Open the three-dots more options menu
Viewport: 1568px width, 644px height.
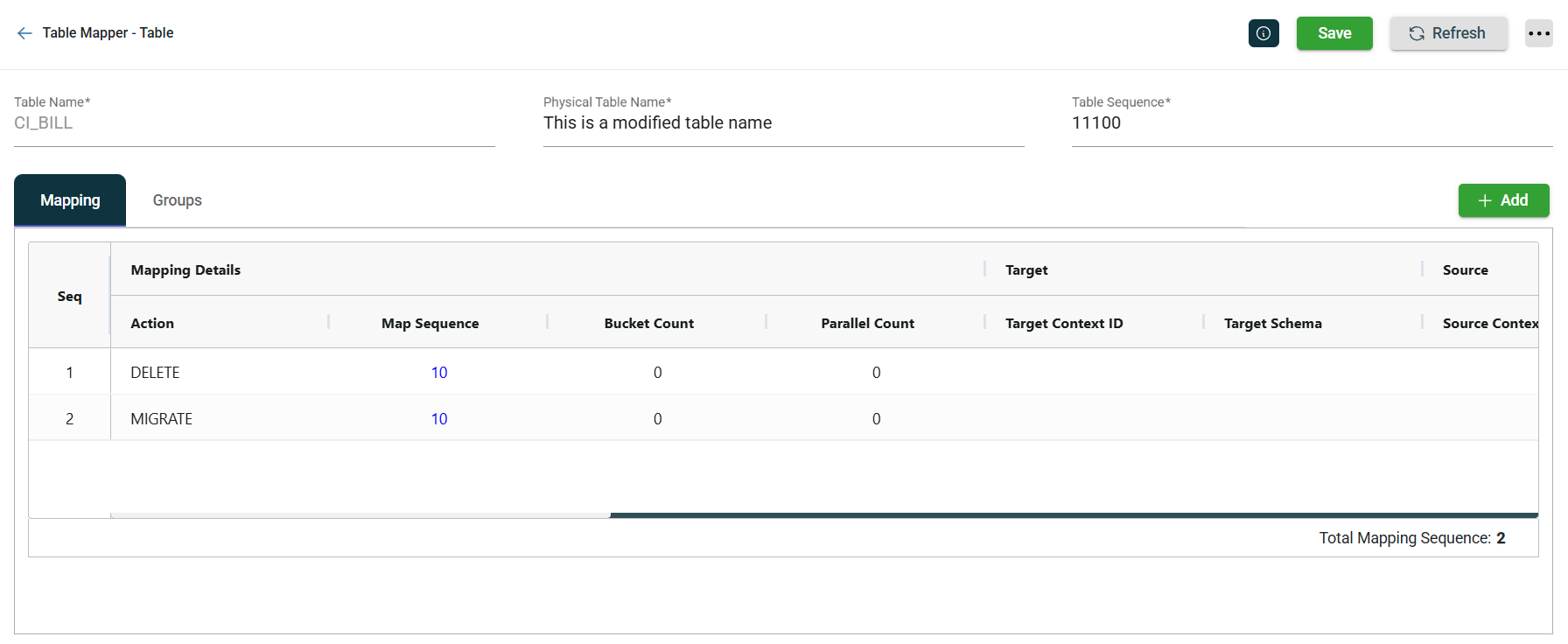pos(1538,33)
